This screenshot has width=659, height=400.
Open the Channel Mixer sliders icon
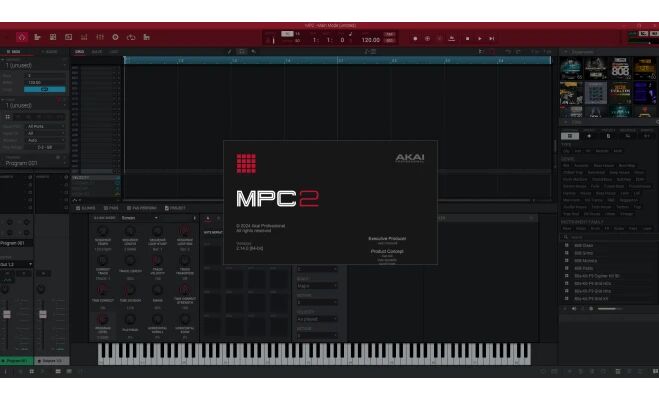tap(100, 37)
